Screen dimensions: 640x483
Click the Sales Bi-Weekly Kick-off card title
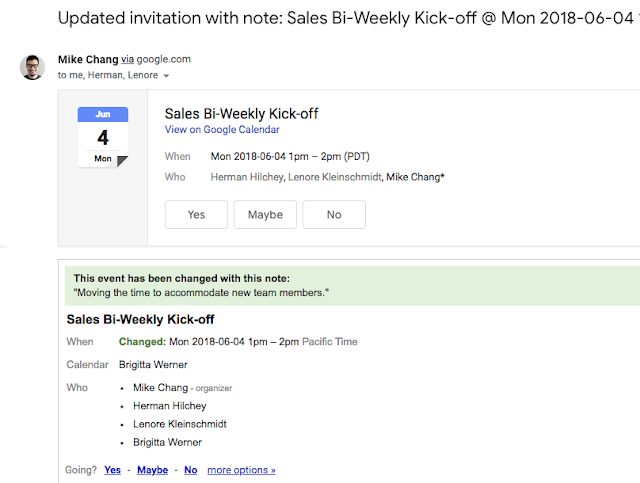click(x=241, y=113)
